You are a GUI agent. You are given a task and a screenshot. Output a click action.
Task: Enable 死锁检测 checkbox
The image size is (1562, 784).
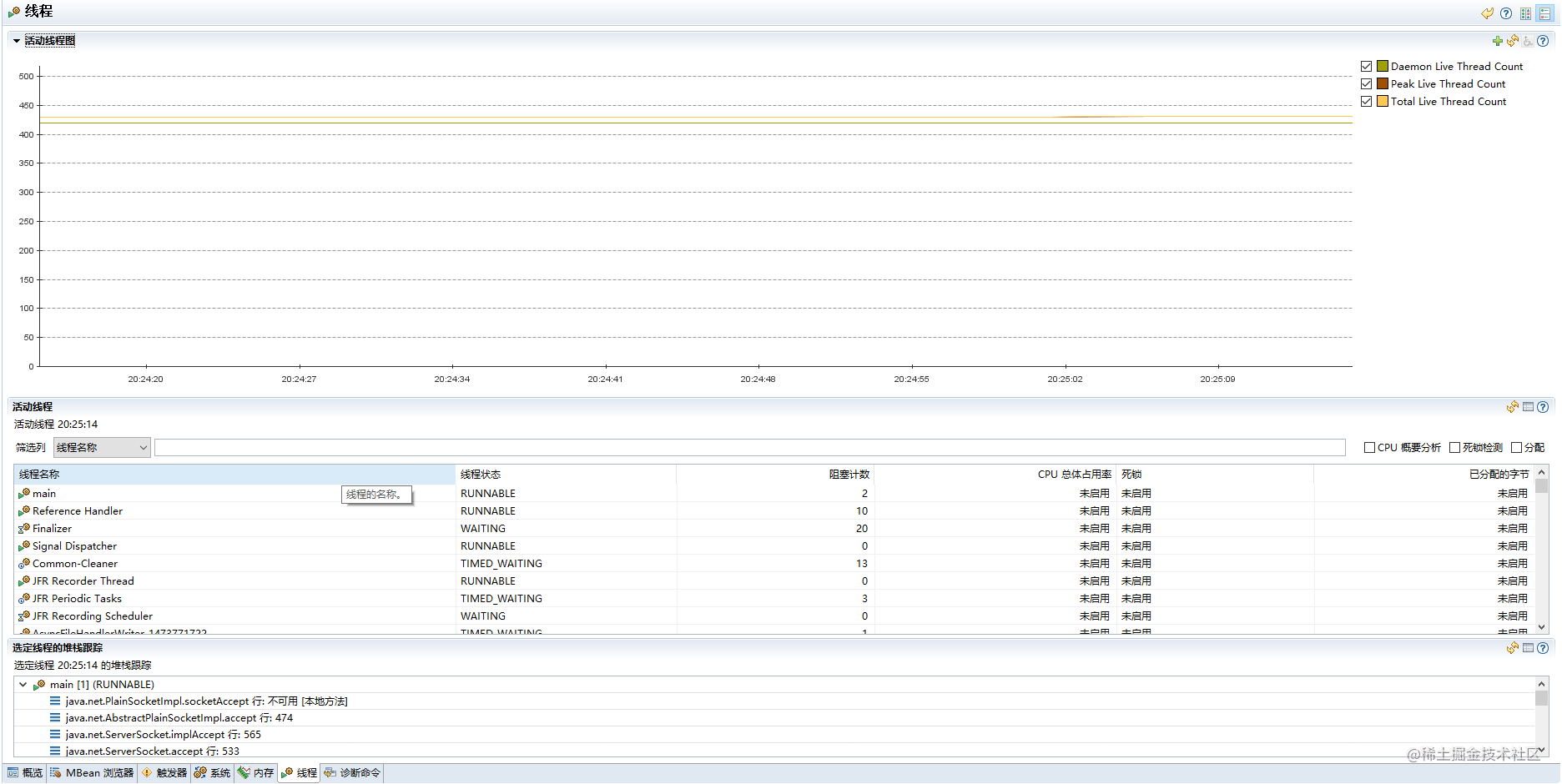pyautogui.click(x=1454, y=448)
